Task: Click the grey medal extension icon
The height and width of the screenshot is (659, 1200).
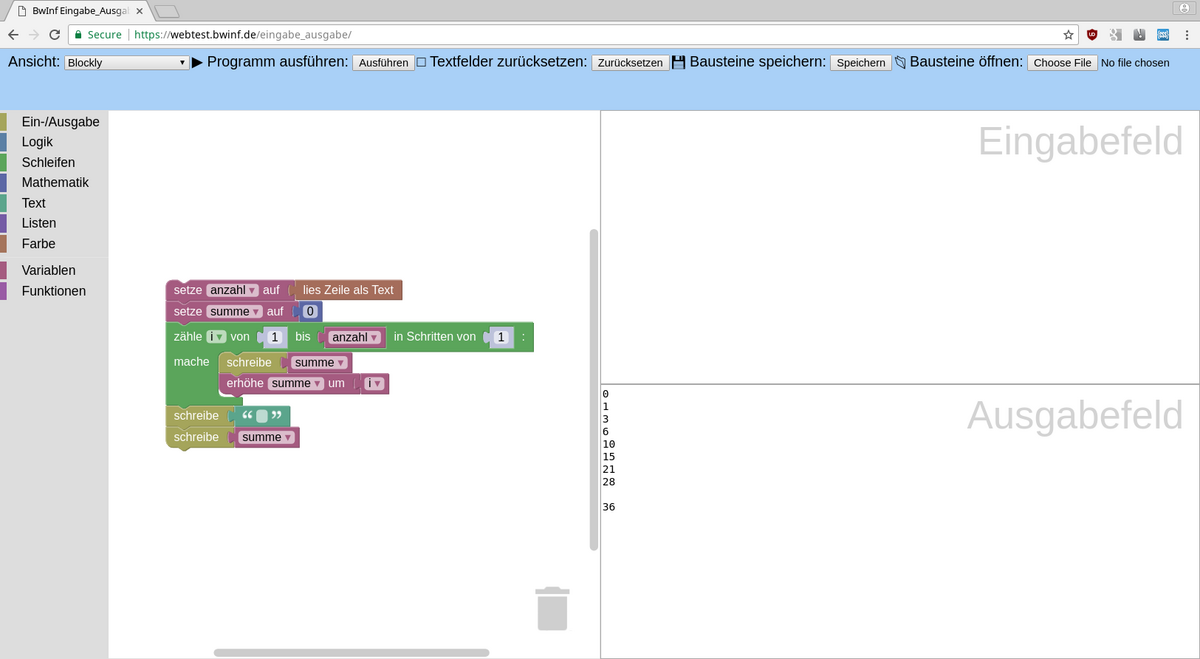Action: click(1140, 34)
